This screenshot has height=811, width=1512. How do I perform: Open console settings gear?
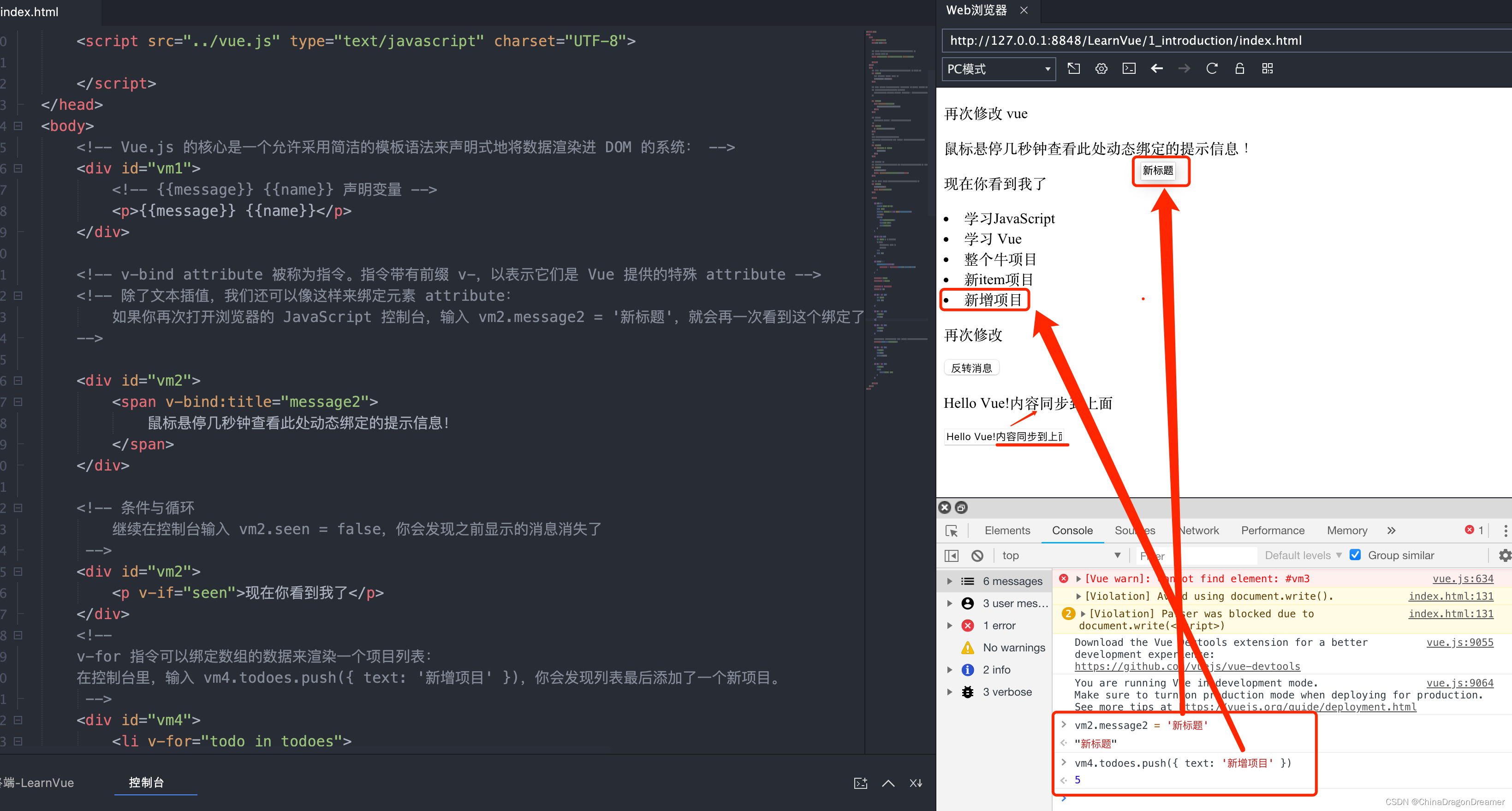[x=1504, y=555]
